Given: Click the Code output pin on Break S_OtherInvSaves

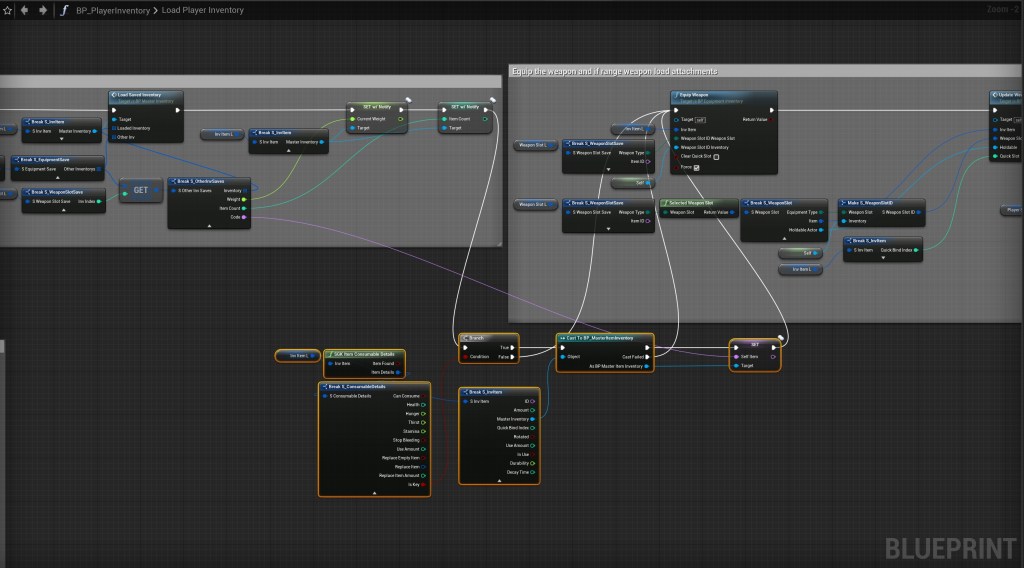Looking at the screenshot, I should (246, 217).
